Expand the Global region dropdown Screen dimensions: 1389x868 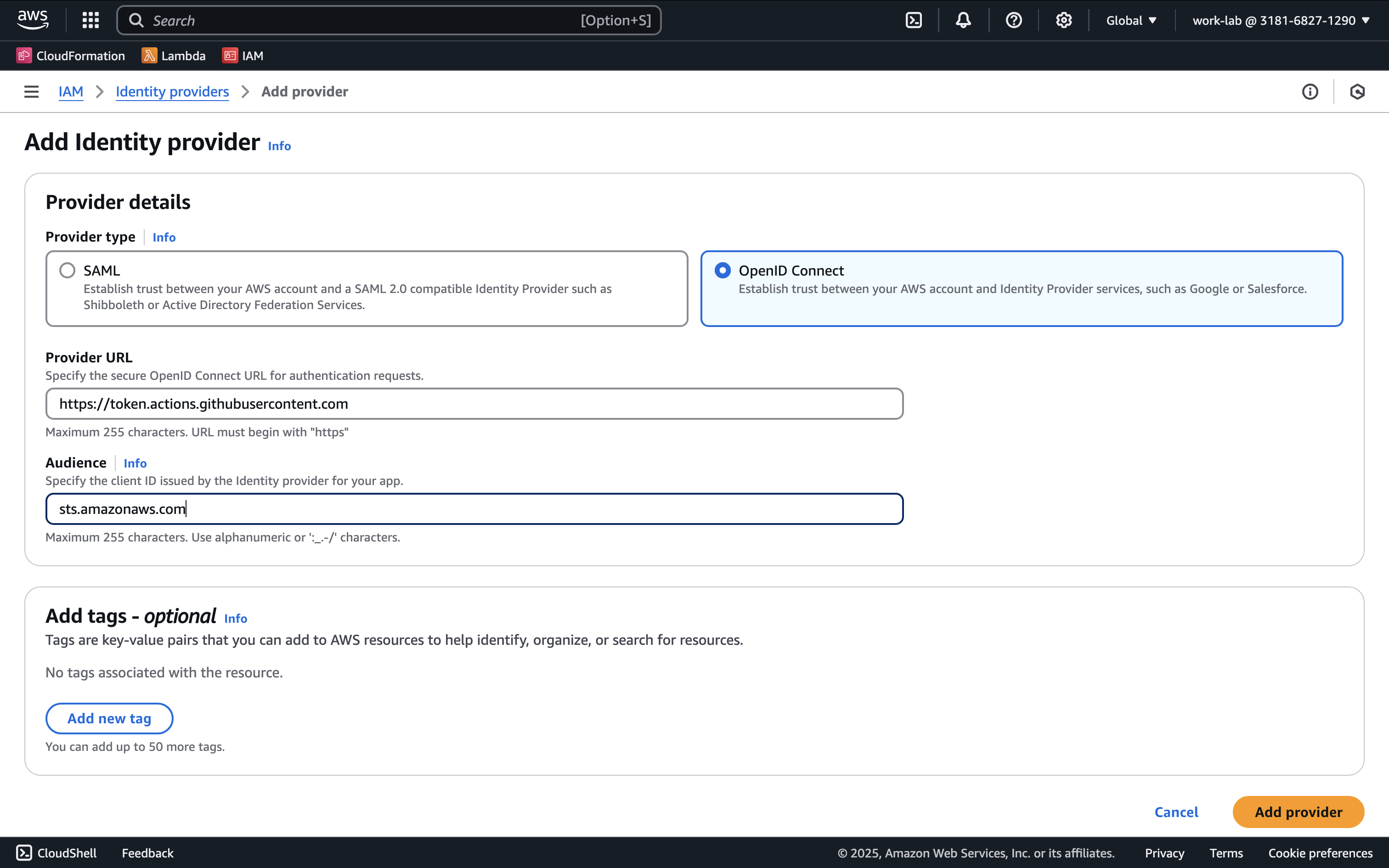(1131, 20)
